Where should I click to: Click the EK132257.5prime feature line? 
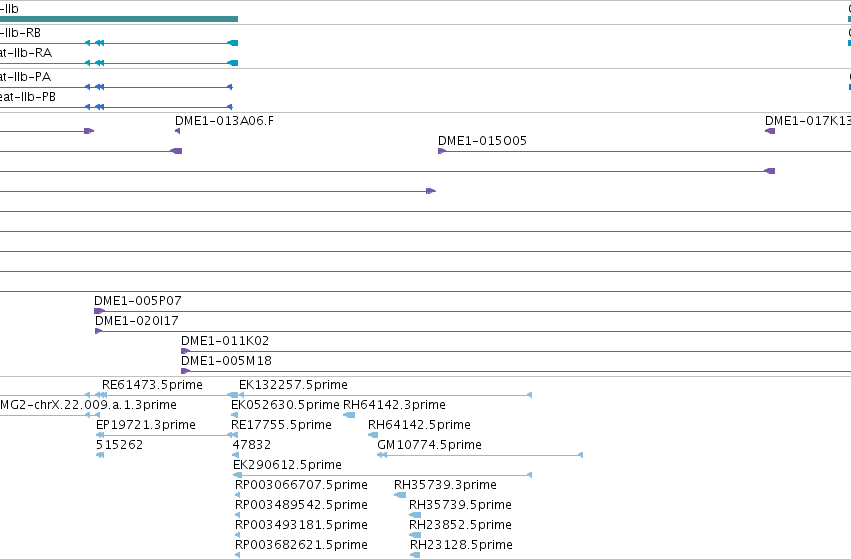[x=385, y=396]
